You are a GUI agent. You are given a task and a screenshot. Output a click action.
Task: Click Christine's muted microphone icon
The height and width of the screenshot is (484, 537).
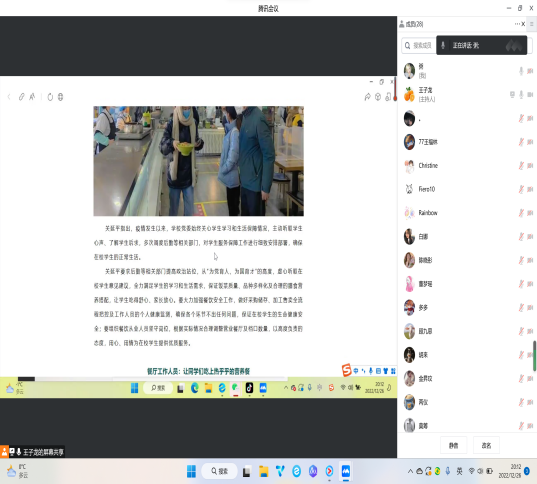(521, 165)
